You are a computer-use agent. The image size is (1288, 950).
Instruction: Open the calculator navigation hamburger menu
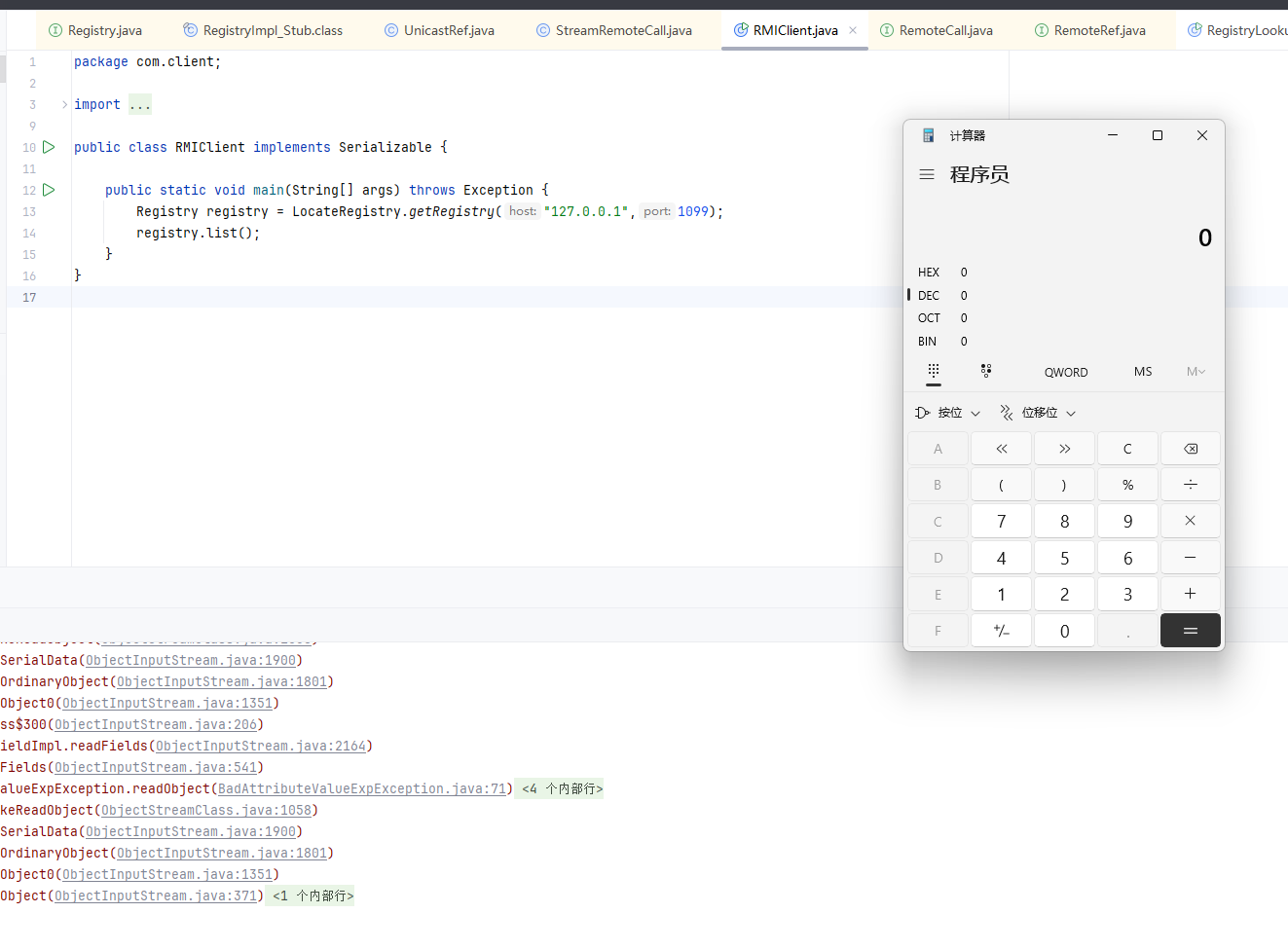coord(927,174)
